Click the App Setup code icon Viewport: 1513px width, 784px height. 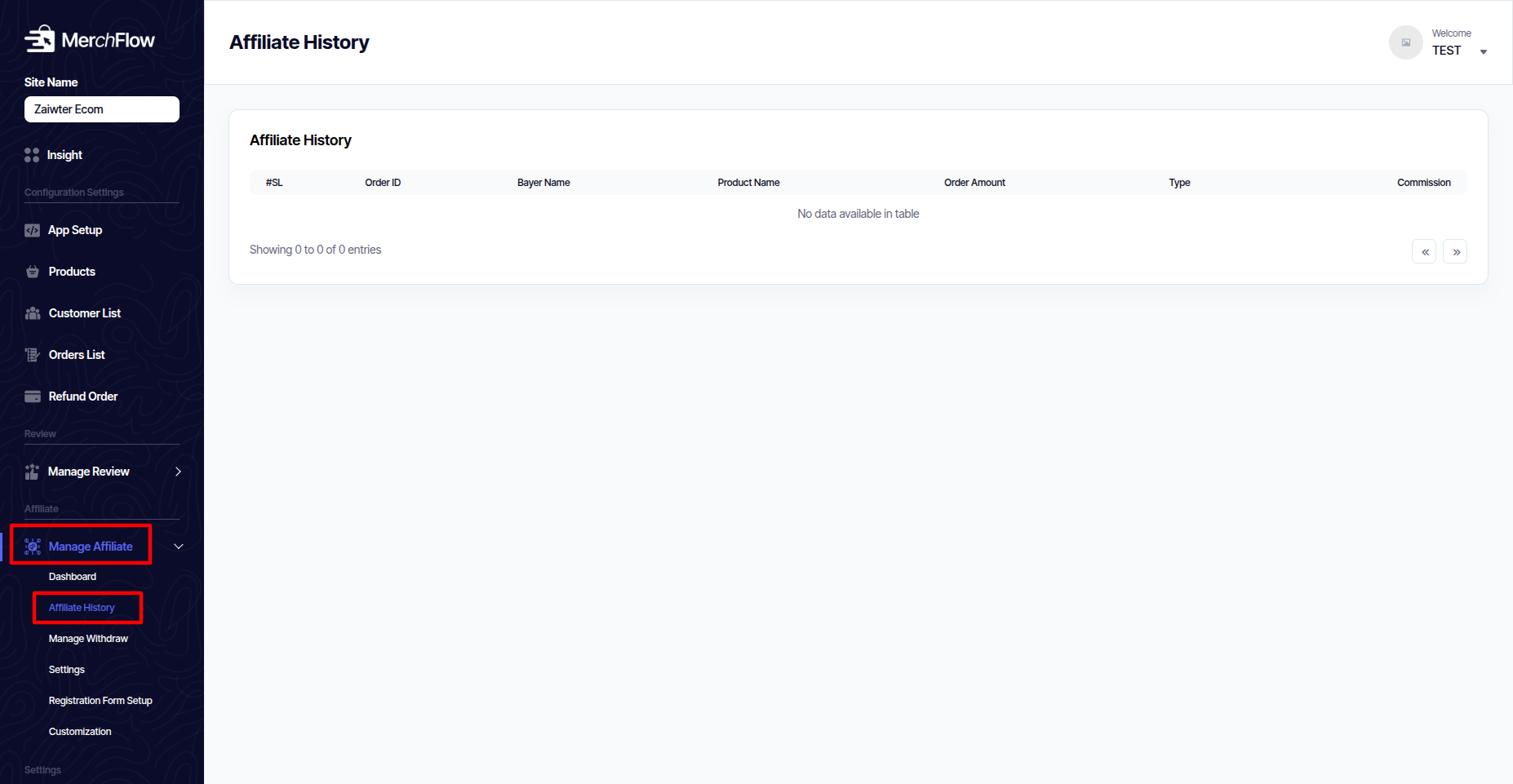tap(32, 230)
